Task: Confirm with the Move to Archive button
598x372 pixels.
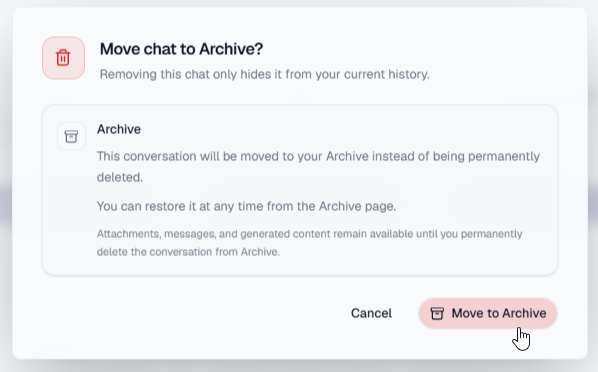Action: [x=488, y=313]
